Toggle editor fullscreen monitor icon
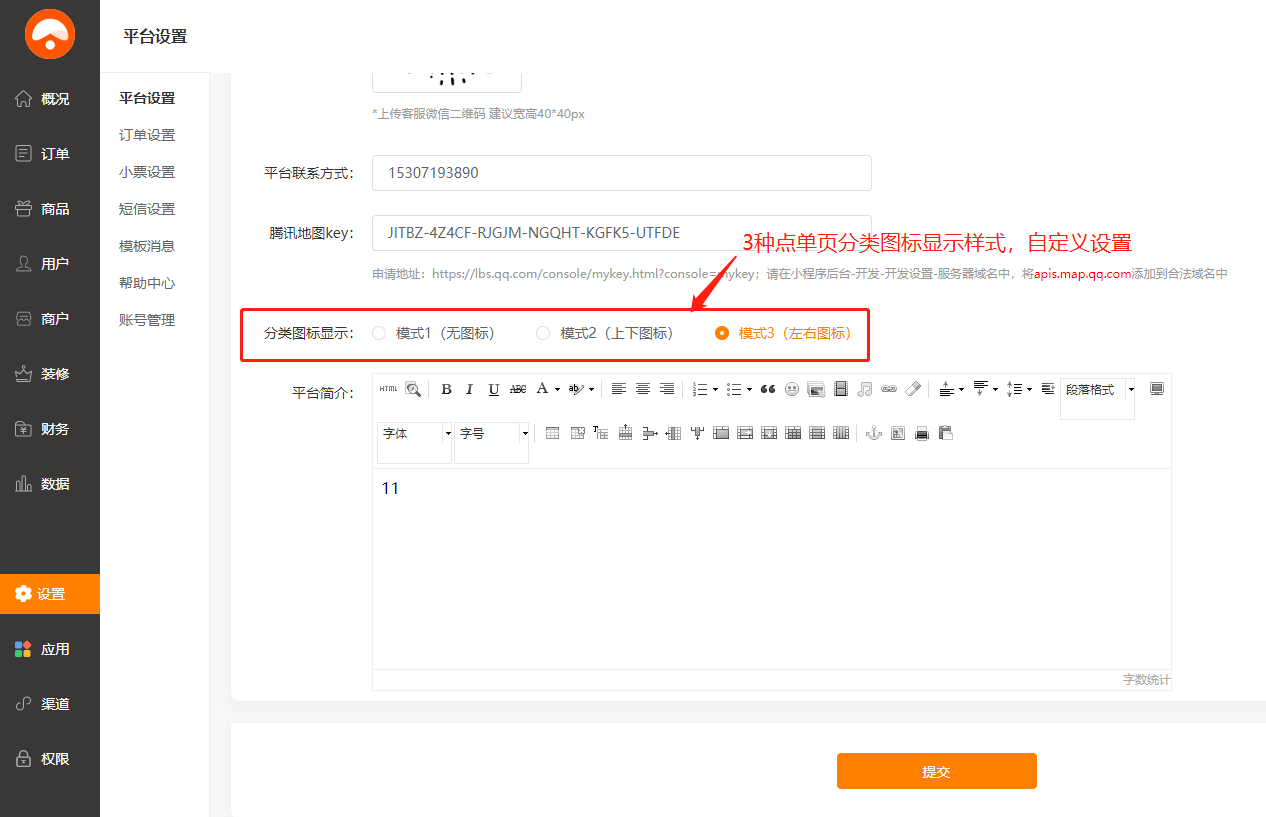The width and height of the screenshot is (1266, 817). 1157,389
